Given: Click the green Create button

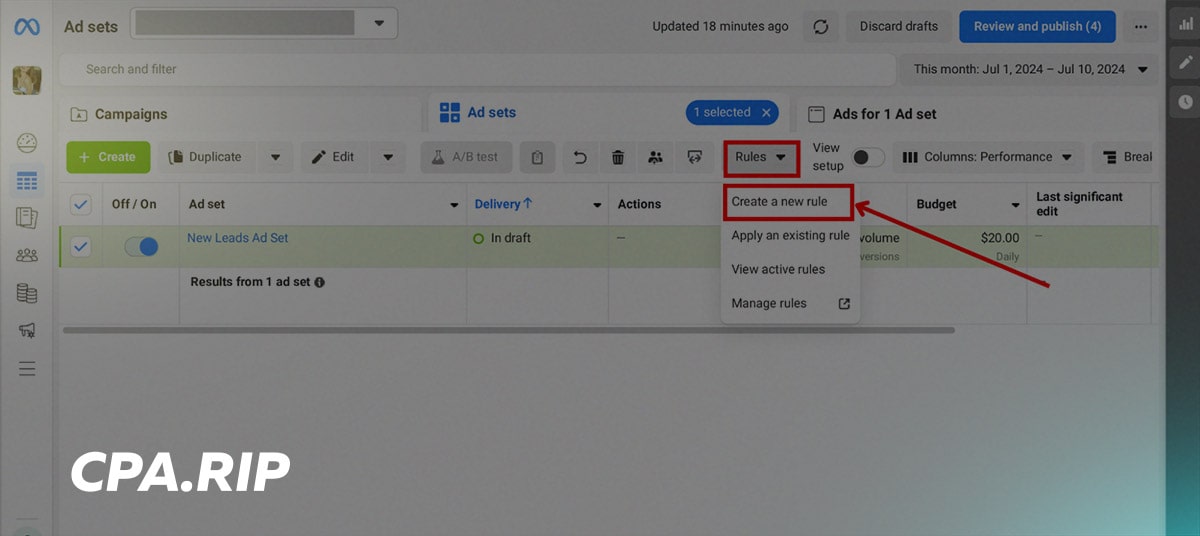Looking at the screenshot, I should click(x=108, y=157).
